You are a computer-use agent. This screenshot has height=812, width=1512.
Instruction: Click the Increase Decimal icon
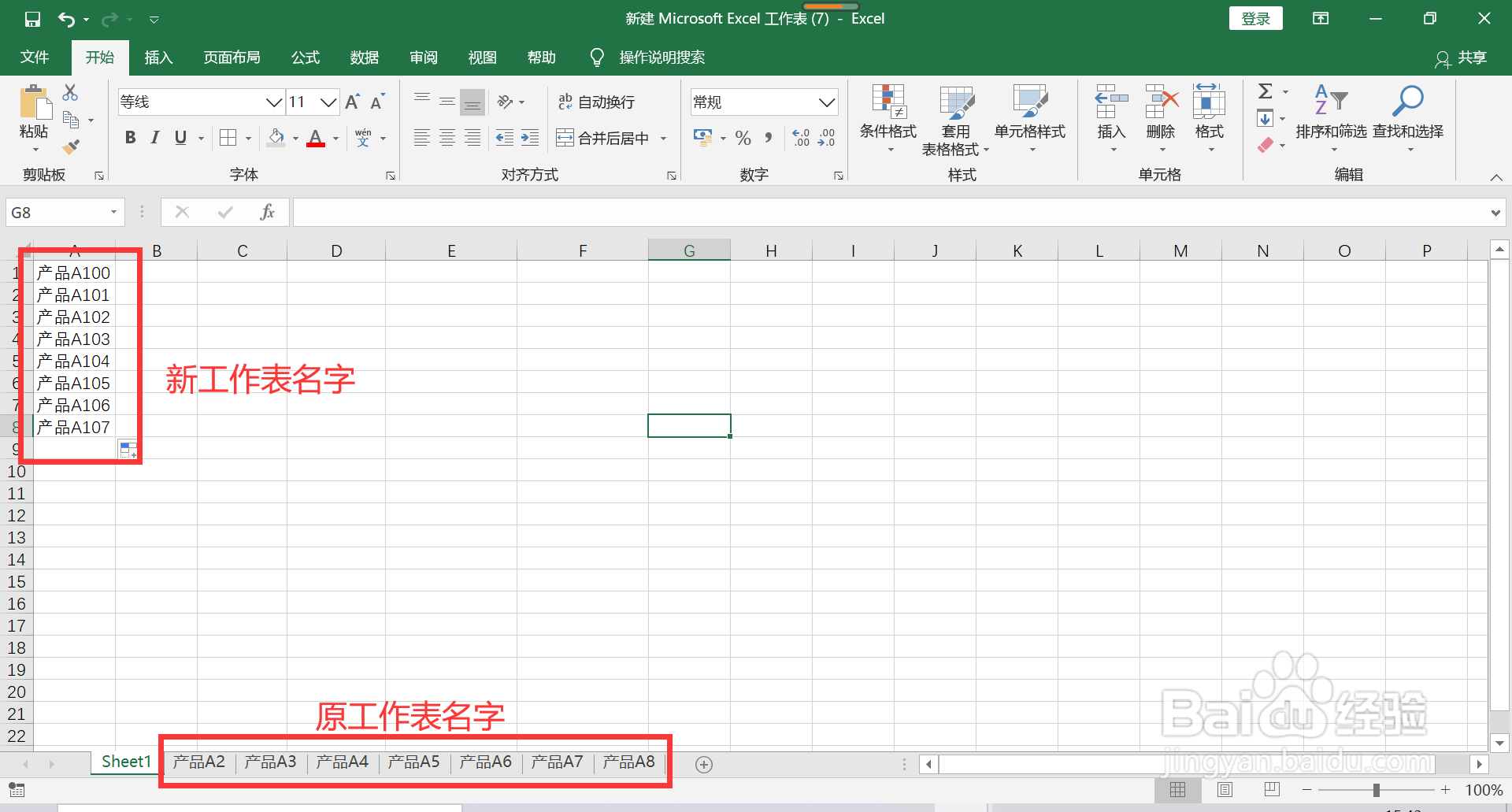801,138
